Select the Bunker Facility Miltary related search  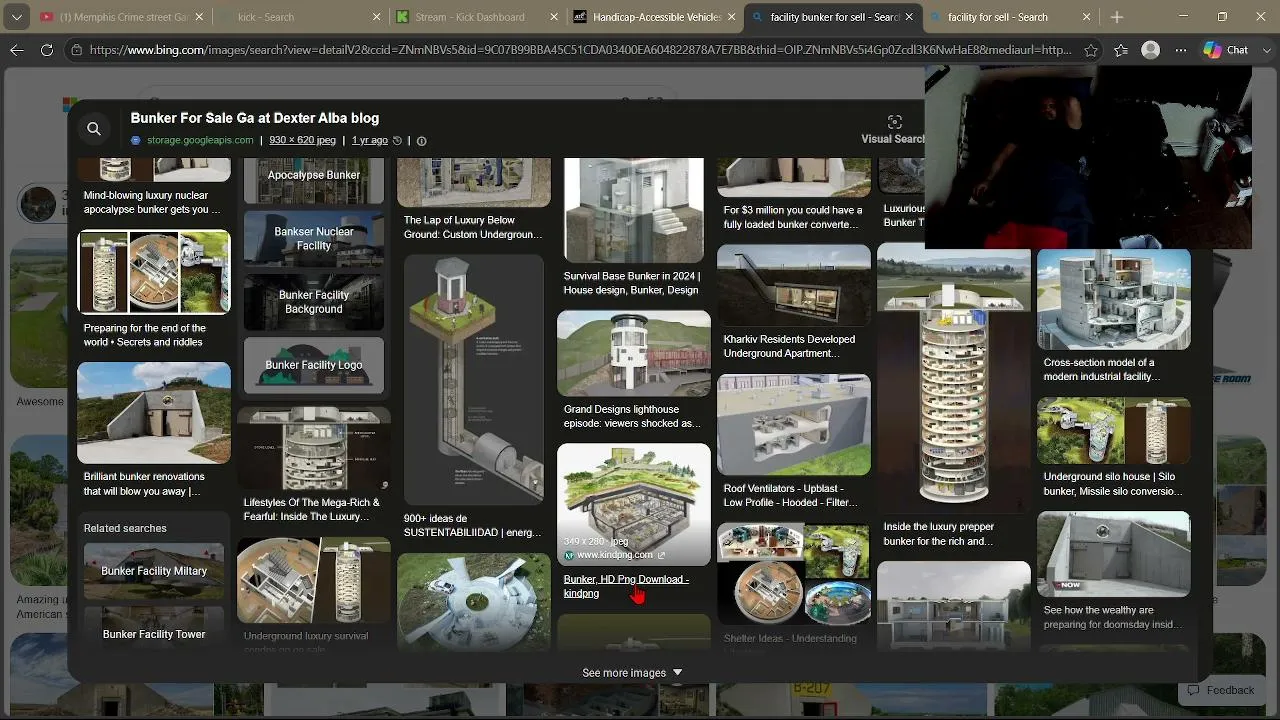[154, 571]
